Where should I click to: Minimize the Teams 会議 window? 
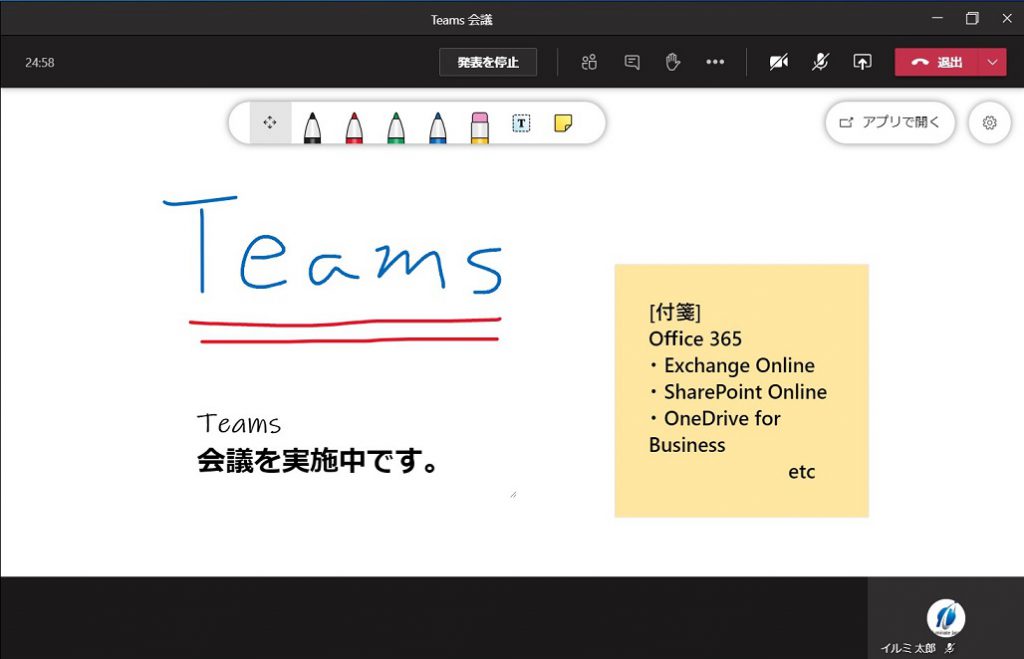click(x=937, y=18)
